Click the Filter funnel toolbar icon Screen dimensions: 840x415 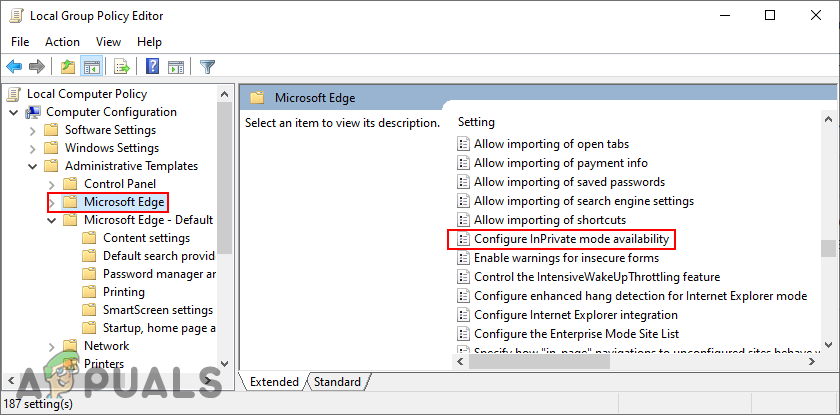[207, 67]
